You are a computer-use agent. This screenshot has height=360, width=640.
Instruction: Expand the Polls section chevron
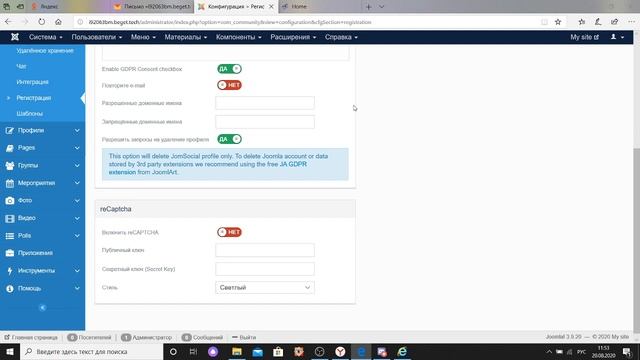[77, 236]
